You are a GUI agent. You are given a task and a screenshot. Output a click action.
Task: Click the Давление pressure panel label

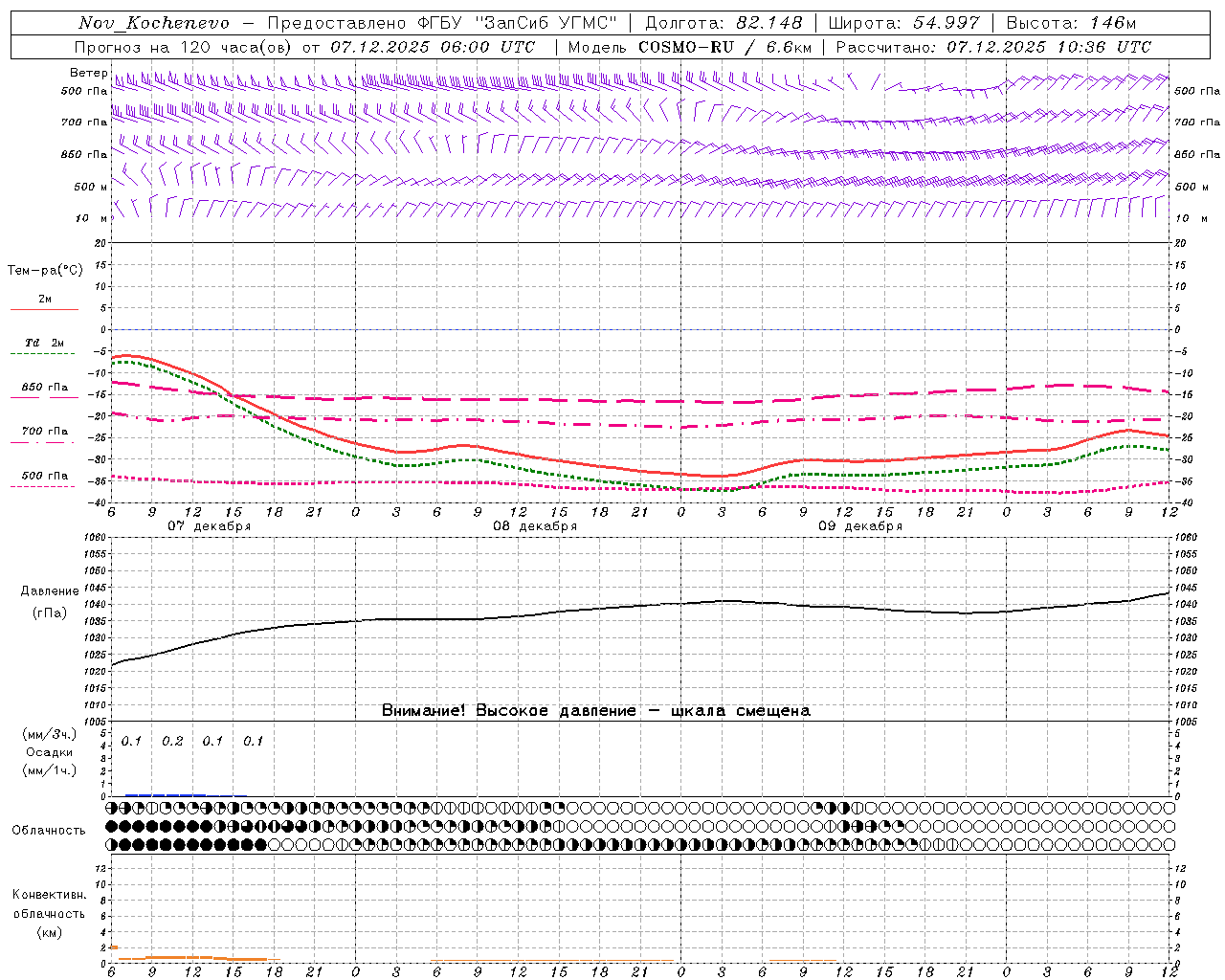[x=49, y=591]
